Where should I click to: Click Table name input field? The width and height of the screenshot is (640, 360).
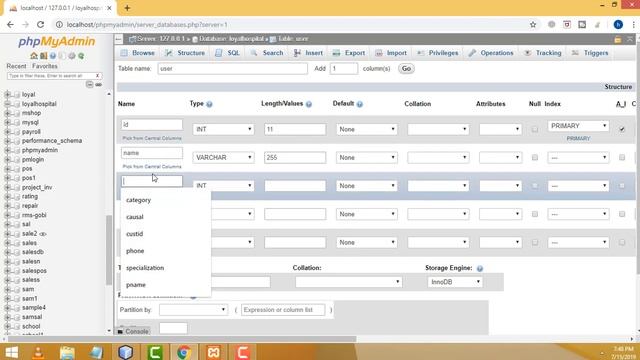(x=233, y=69)
